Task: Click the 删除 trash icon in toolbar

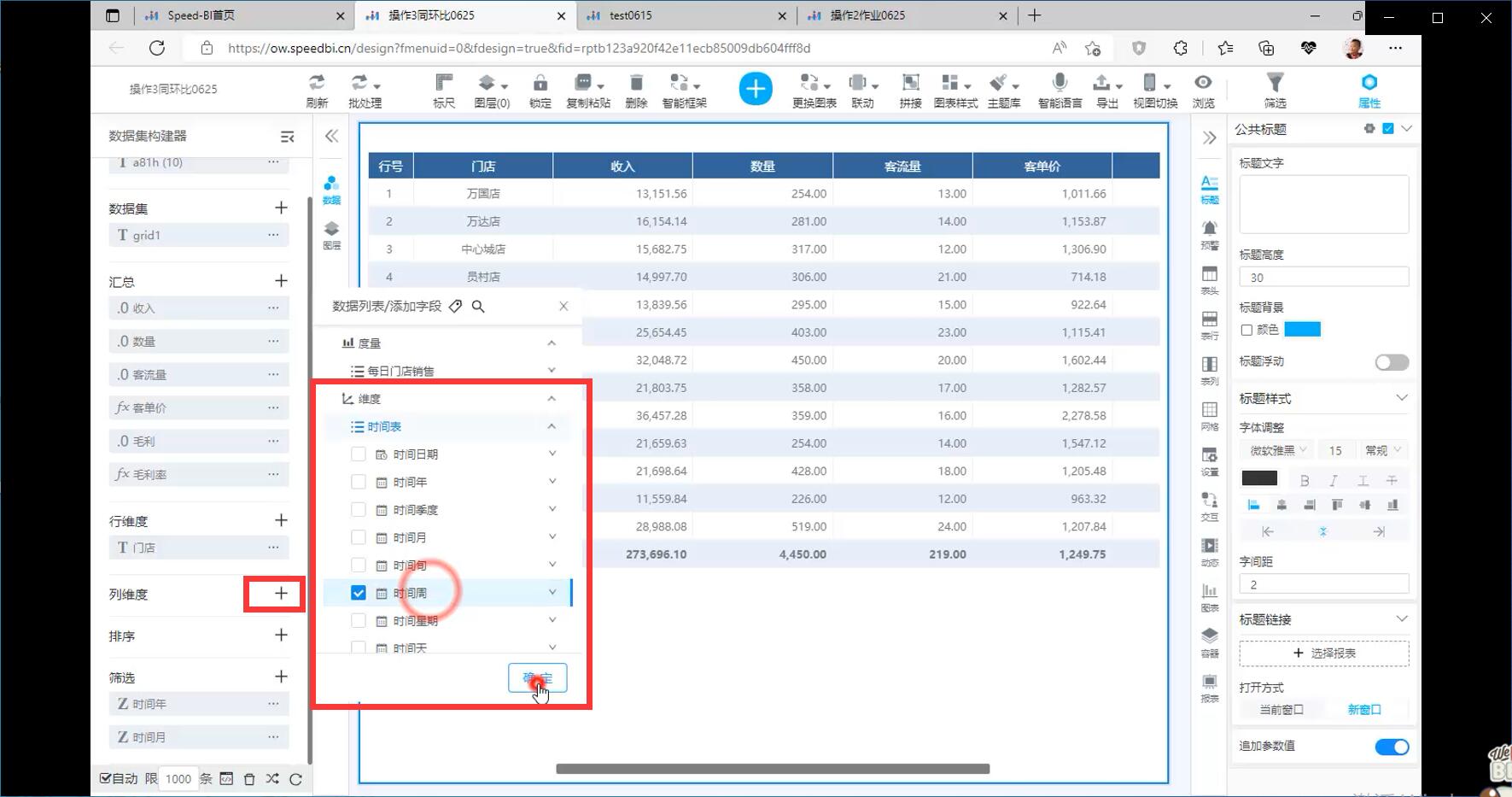Action: click(636, 84)
